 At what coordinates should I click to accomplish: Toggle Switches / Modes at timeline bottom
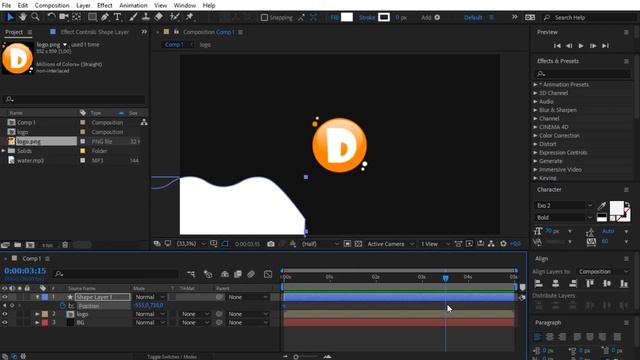point(172,357)
